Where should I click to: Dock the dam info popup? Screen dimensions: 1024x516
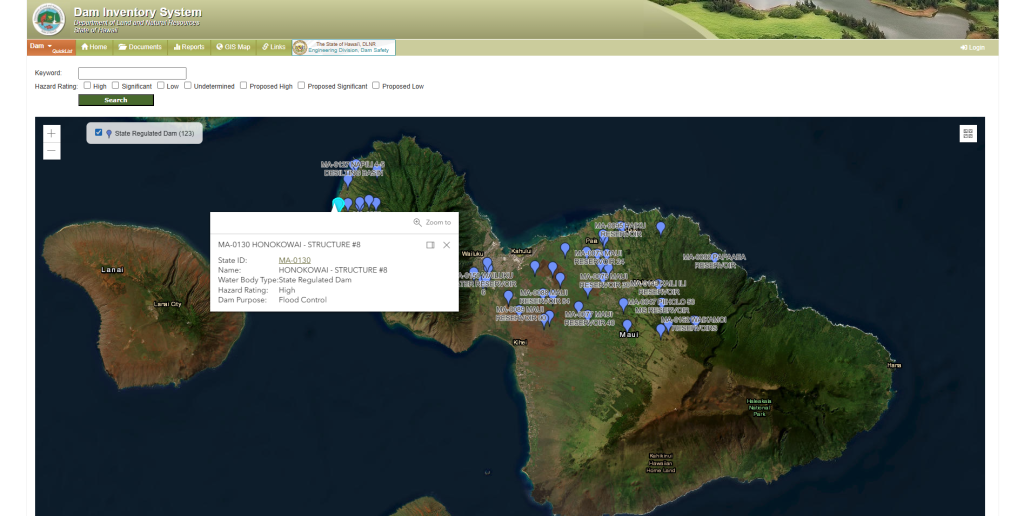point(430,245)
